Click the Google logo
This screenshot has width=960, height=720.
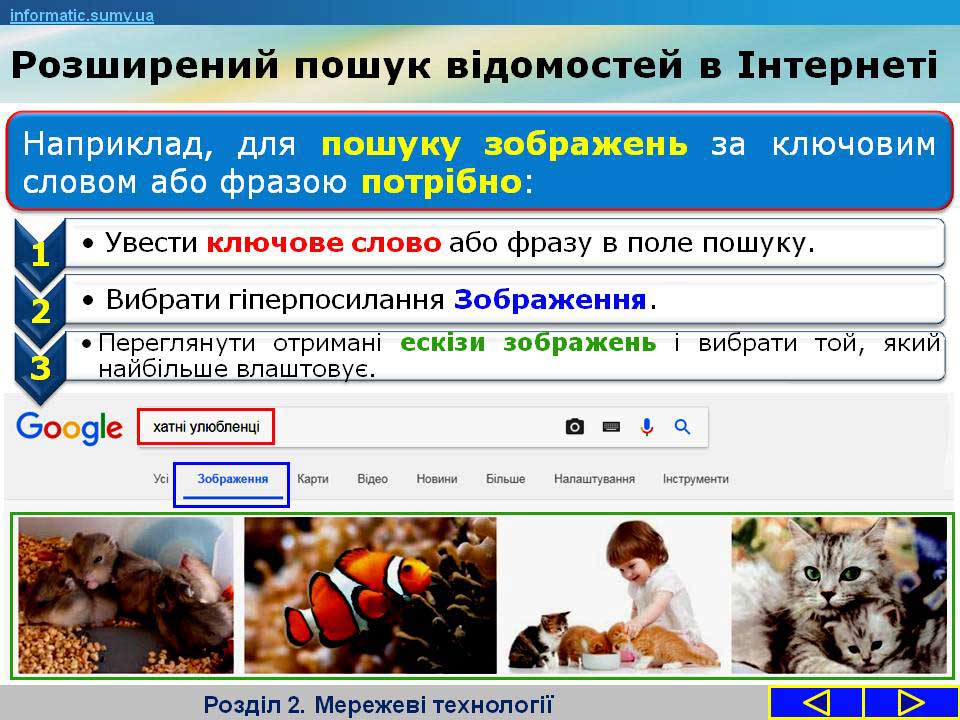pyautogui.click(x=69, y=428)
